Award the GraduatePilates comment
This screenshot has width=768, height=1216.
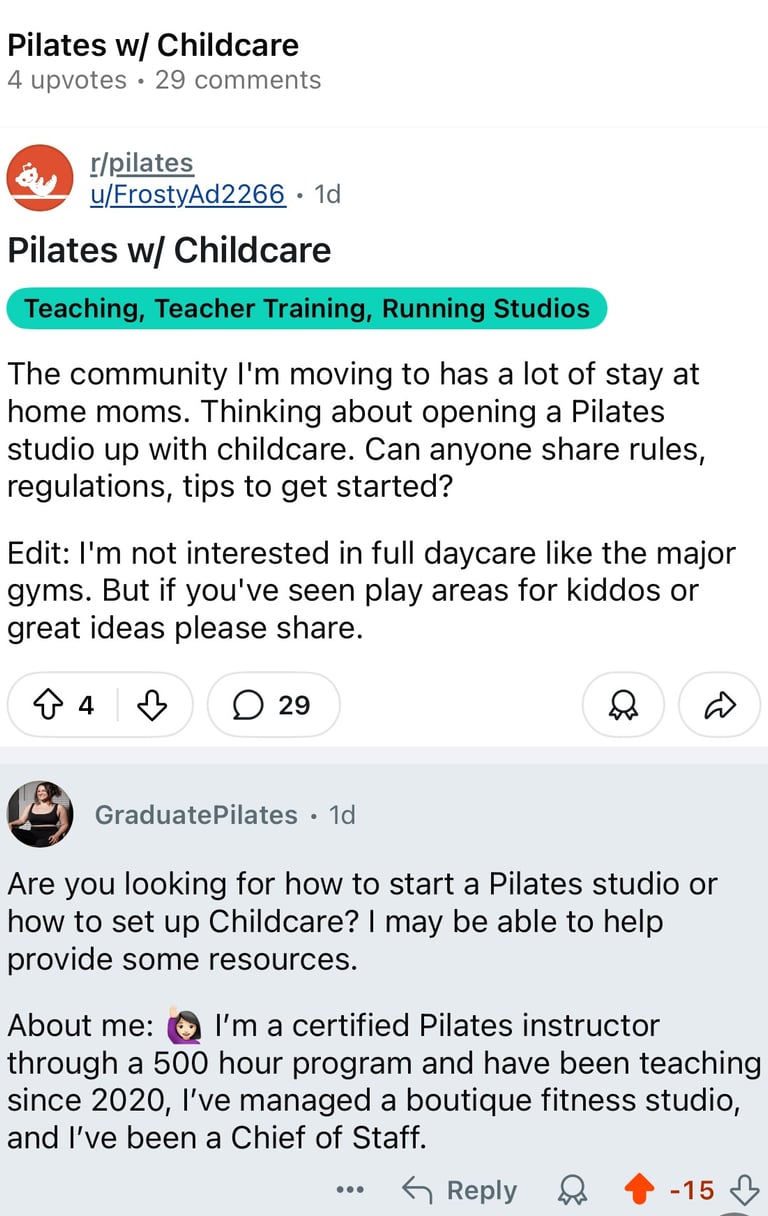pyautogui.click(x=572, y=1190)
